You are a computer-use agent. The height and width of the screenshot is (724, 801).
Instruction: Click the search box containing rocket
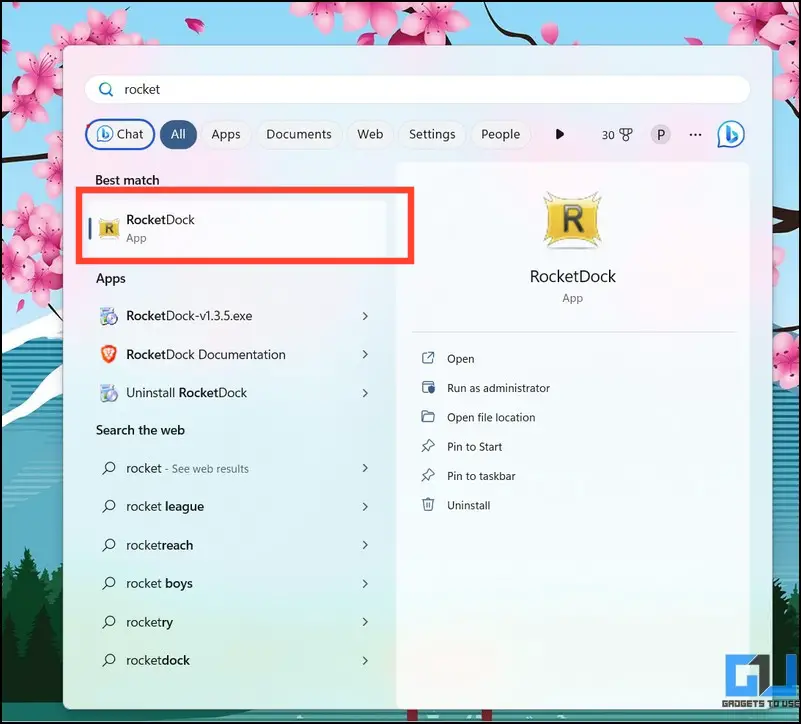pyautogui.click(x=417, y=89)
